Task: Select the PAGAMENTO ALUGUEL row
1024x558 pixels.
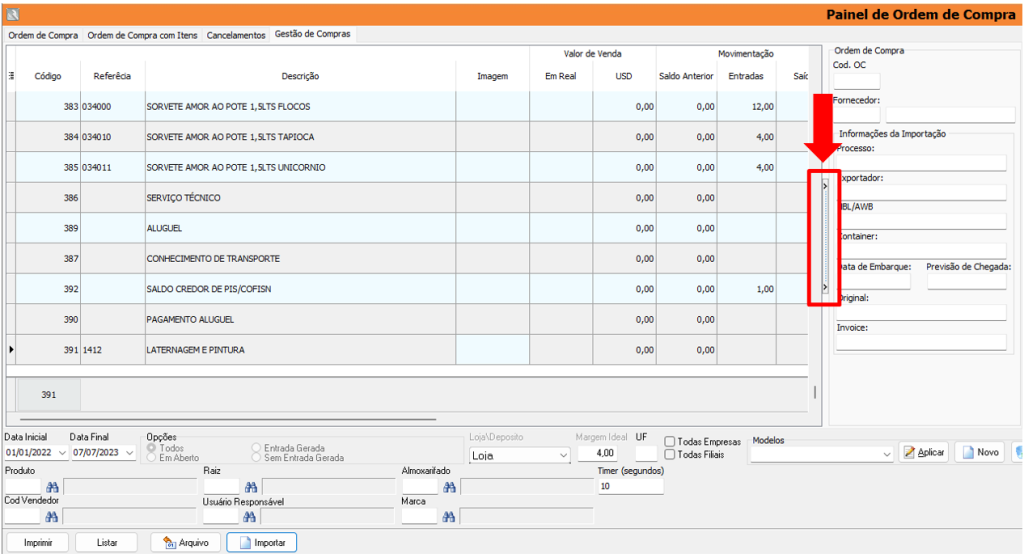Action: [408, 320]
